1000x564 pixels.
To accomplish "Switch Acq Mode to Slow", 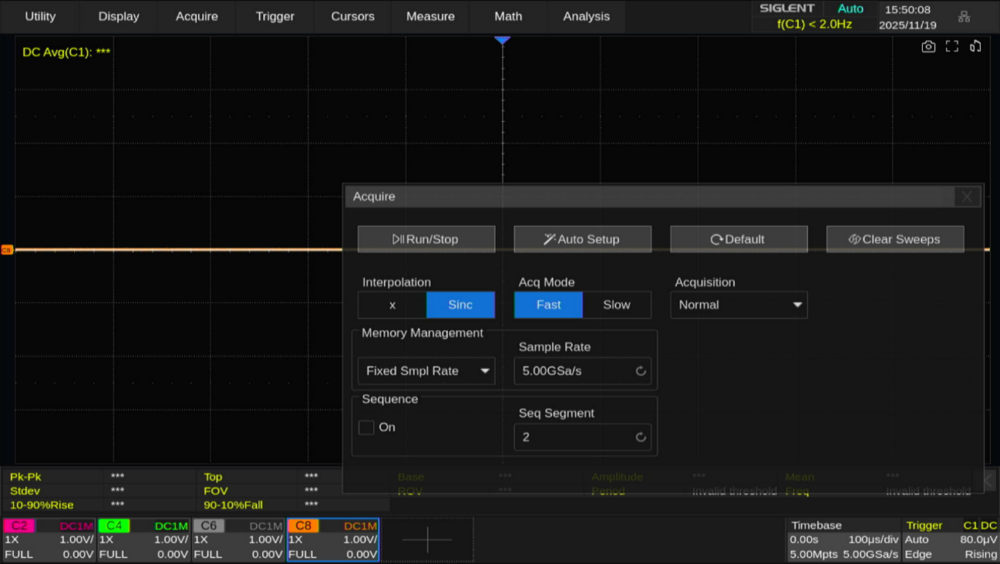I will (x=617, y=305).
